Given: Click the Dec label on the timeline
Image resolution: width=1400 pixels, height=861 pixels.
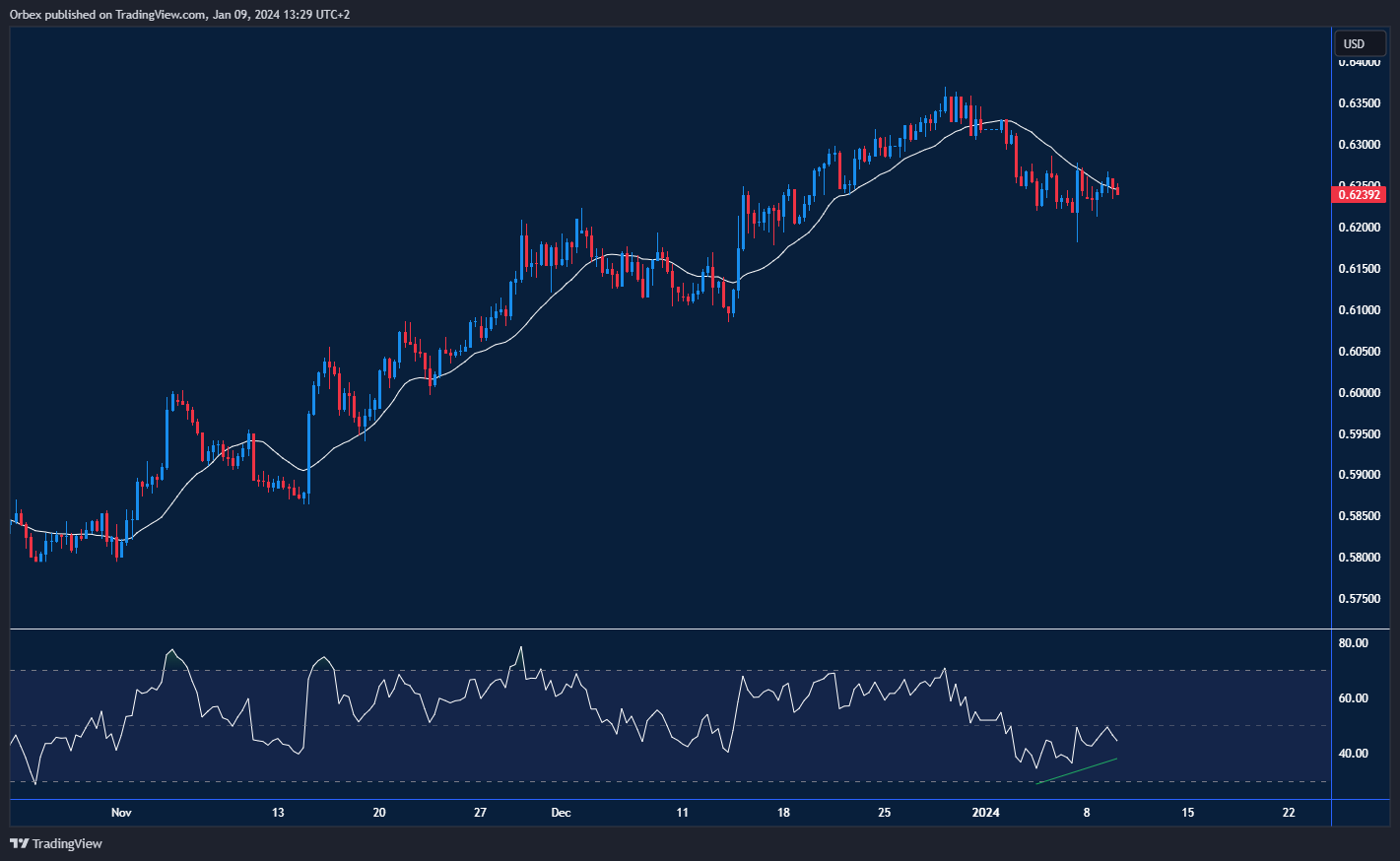Looking at the screenshot, I should (x=562, y=813).
